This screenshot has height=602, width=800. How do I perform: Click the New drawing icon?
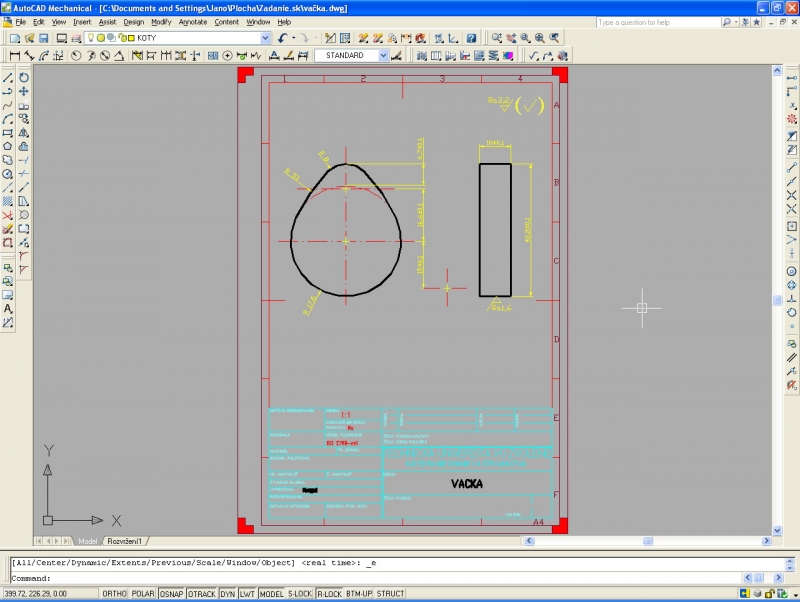coord(15,38)
